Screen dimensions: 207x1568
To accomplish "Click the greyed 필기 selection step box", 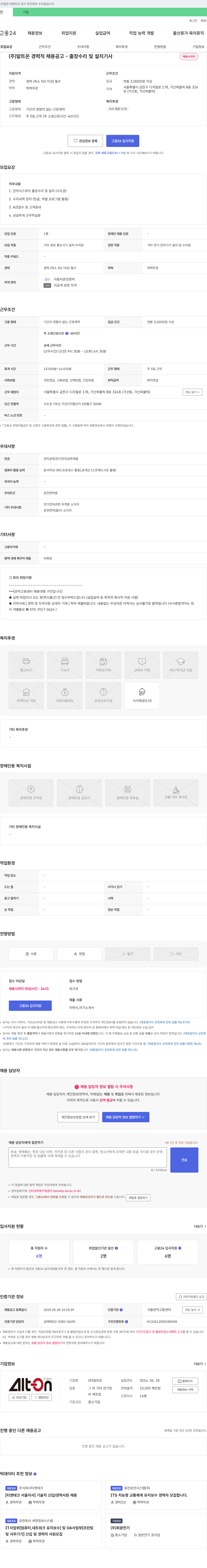I will [128, 954].
